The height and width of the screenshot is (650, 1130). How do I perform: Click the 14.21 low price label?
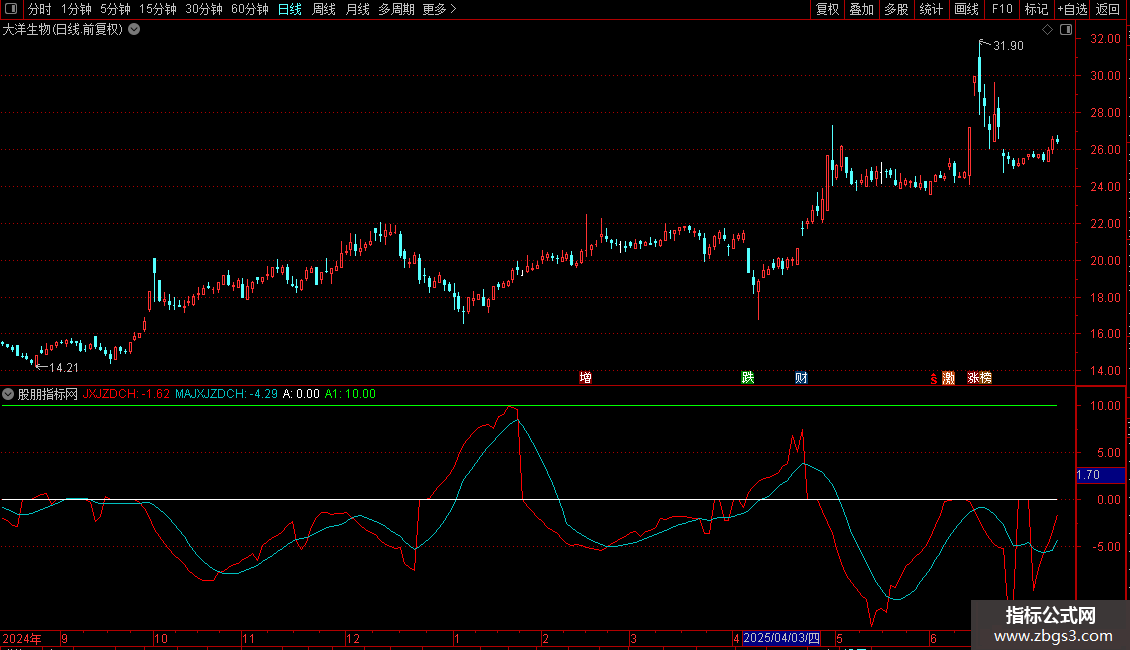pyautogui.click(x=63, y=368)
